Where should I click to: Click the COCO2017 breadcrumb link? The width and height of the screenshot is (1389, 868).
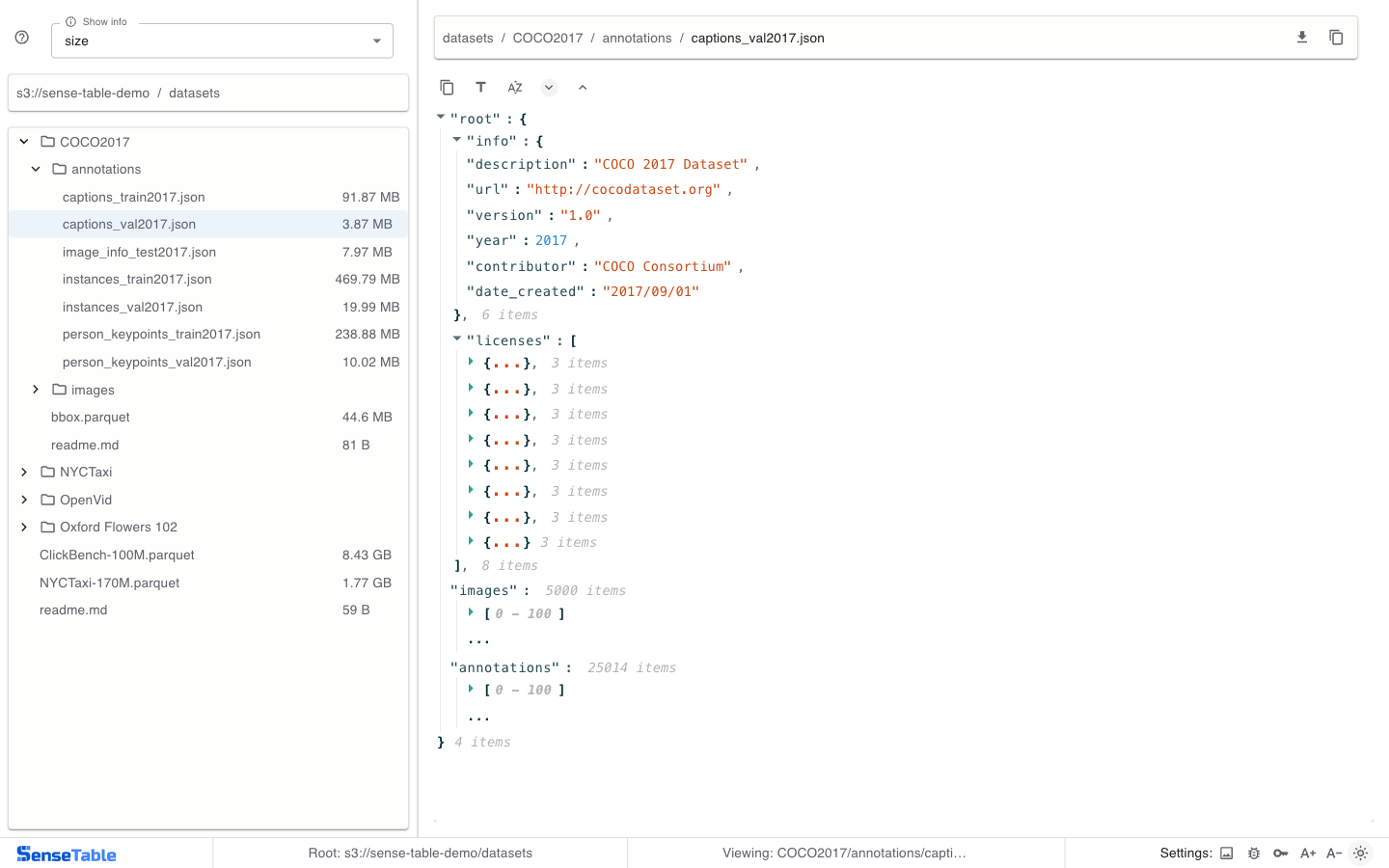[548, 39]
